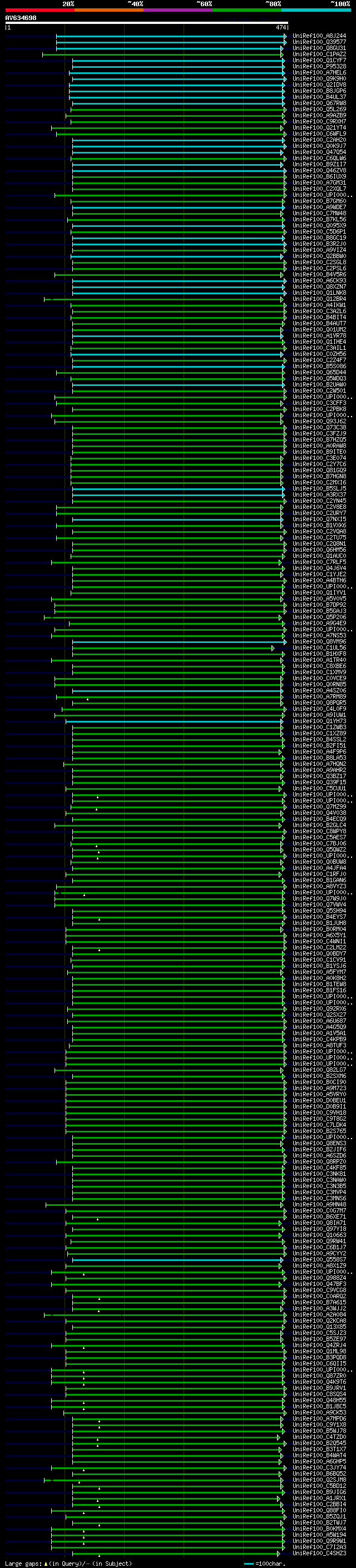356x1568 pixels.
Task: Select hit label UniRef100_A7GM31
Action: point(319,182)
